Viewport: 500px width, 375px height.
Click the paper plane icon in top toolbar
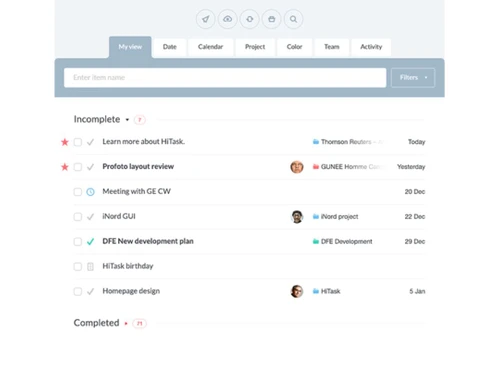[x=206, y=19]
